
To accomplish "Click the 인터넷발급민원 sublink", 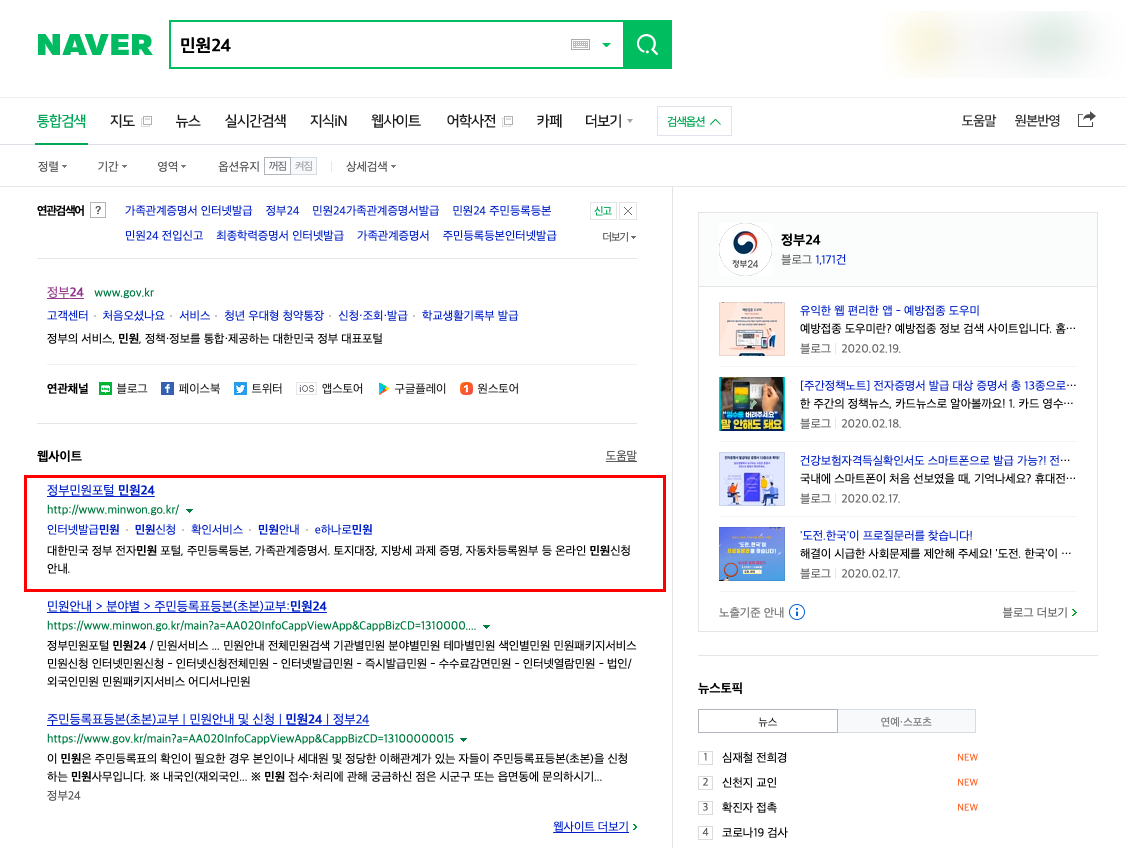I will point(83,529).
